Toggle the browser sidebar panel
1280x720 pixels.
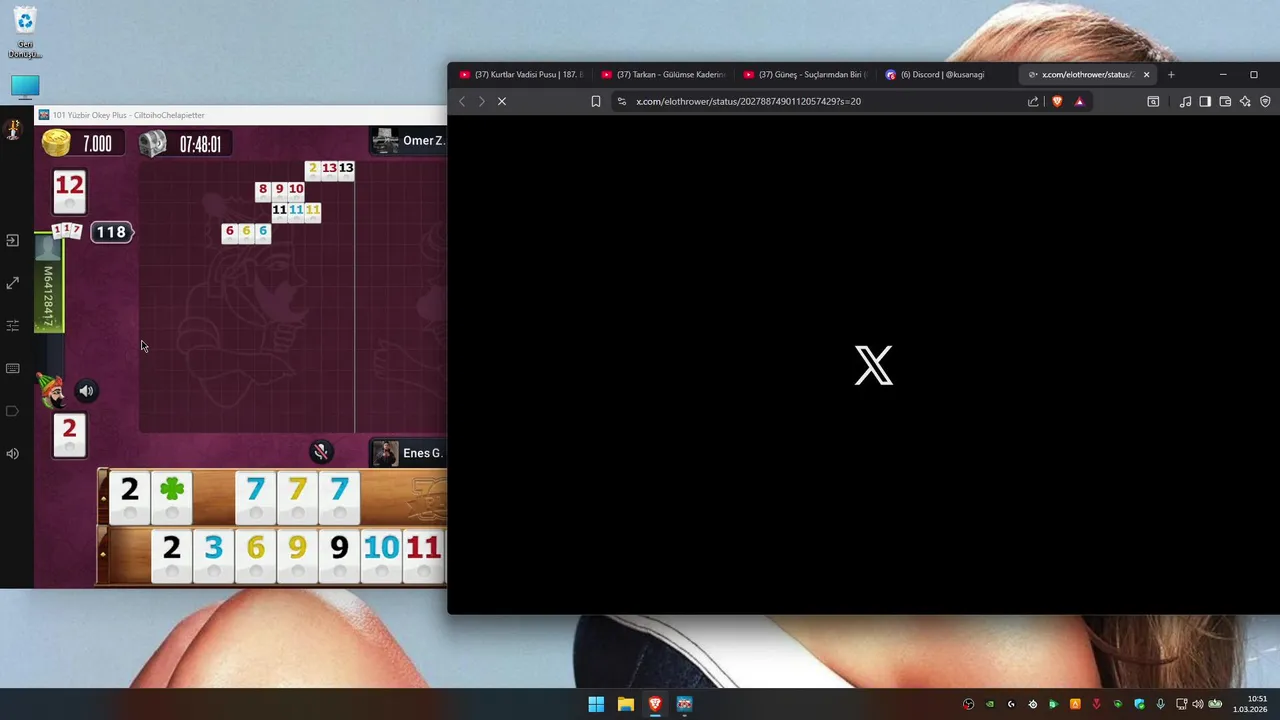pyautogui.click(x=1205, y=101)
